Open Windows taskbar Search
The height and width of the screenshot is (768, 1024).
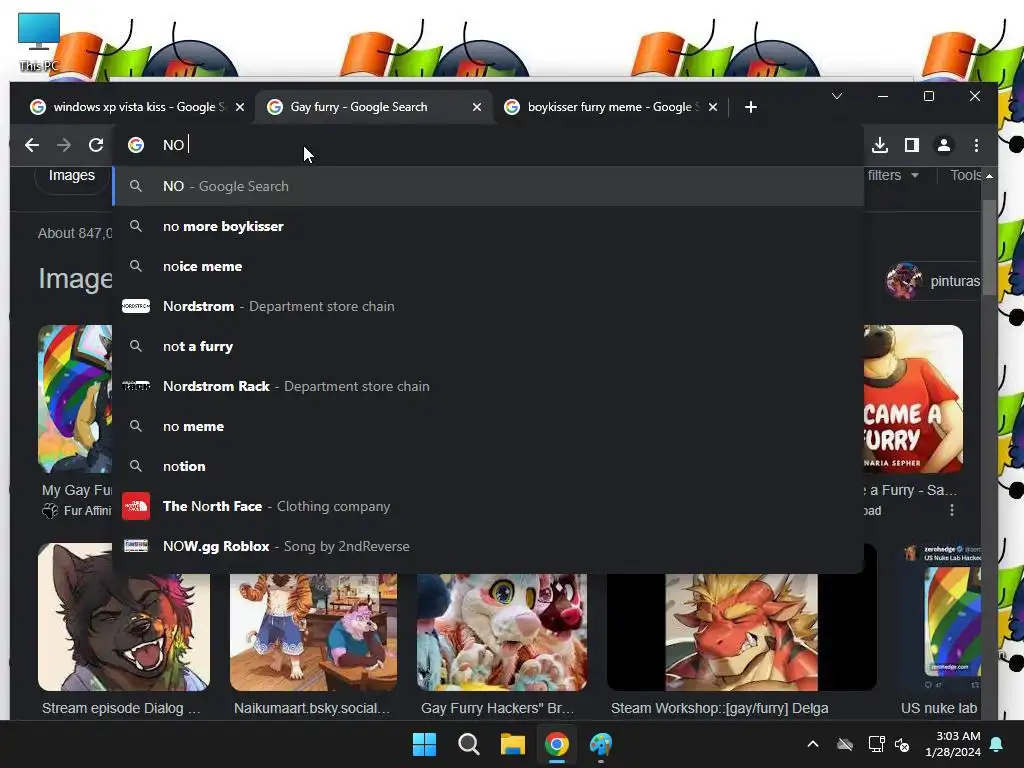tap(469, 744)
